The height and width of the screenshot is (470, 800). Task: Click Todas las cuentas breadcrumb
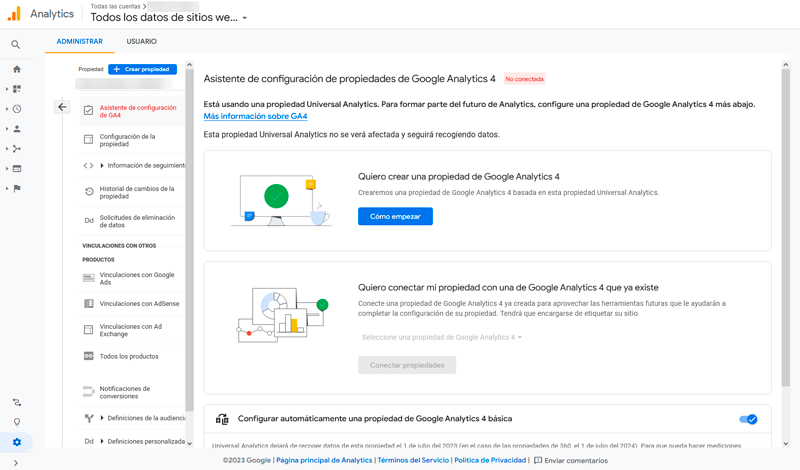tap(115, 6)
